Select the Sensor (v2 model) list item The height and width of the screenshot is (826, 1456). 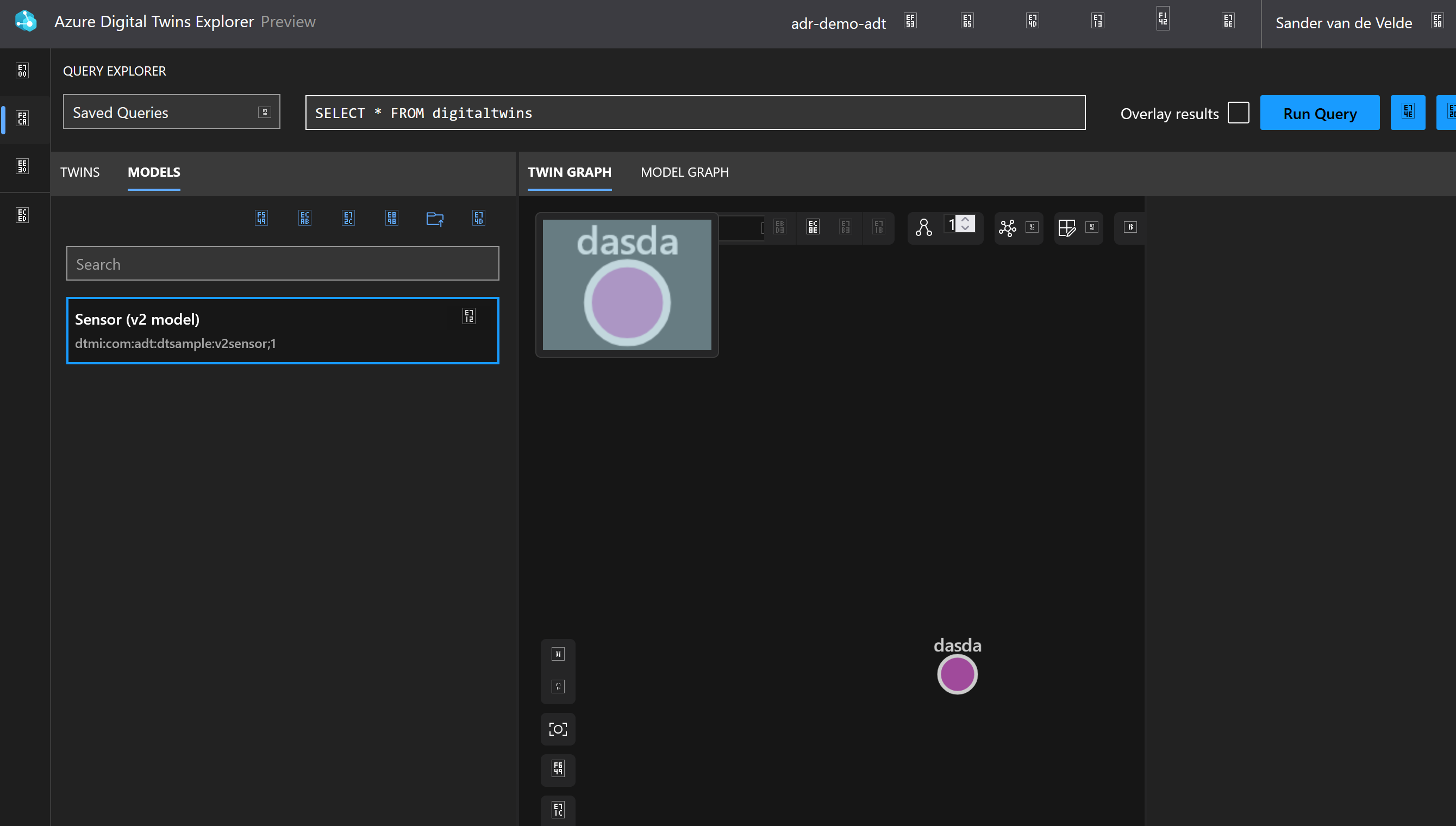click(x=283, y=330)
